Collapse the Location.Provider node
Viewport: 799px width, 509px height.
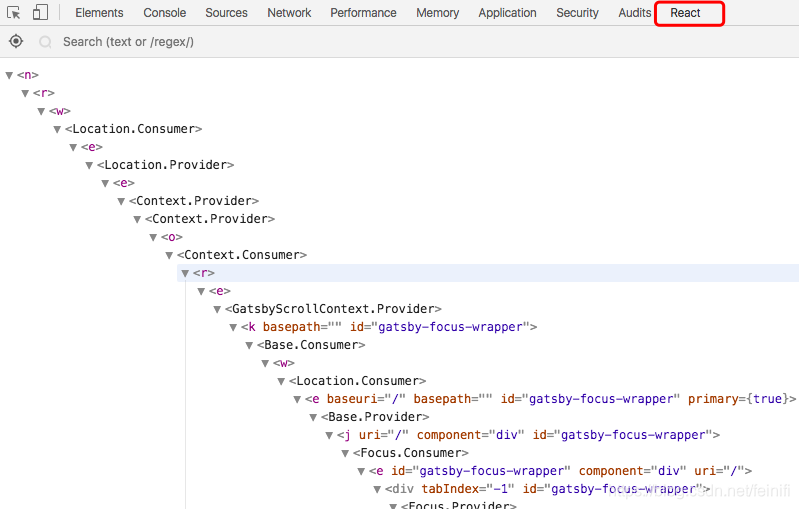[89, 165]
